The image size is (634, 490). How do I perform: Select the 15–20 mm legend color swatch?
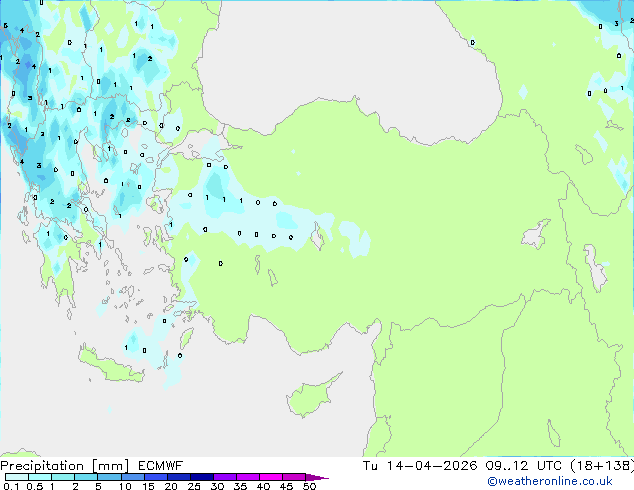[x=156, y=477]
